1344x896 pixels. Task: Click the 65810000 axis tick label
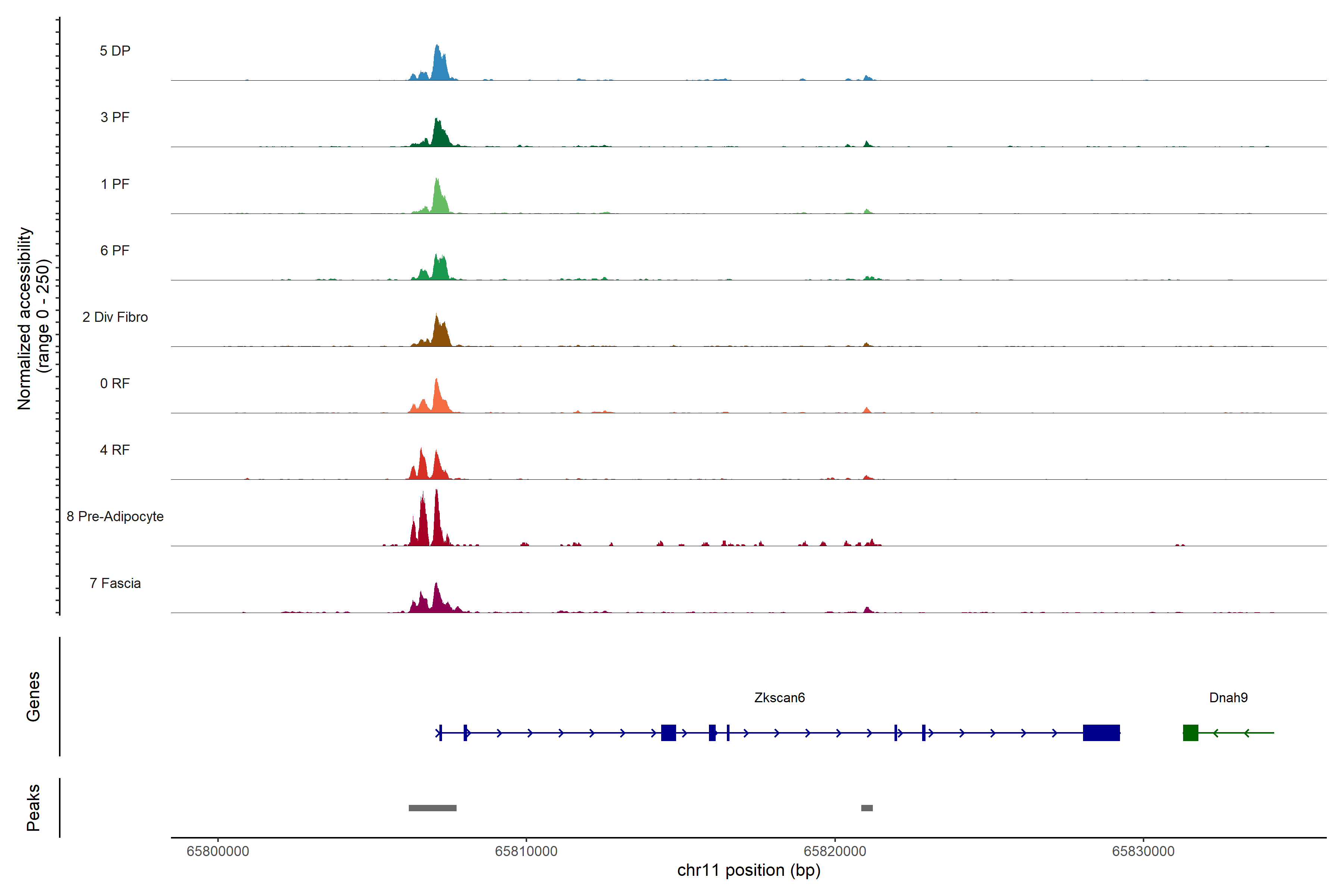click(526, 852)
